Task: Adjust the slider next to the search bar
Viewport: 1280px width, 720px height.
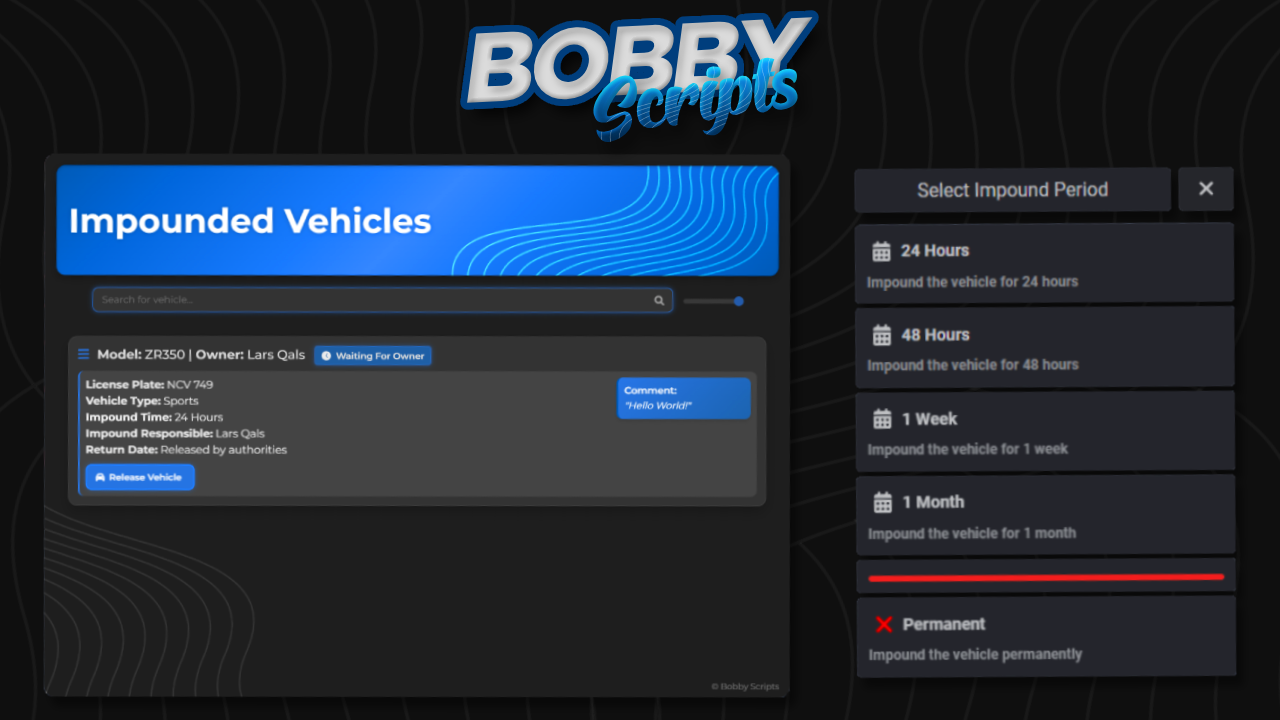Action: click(x=738, y=300)
